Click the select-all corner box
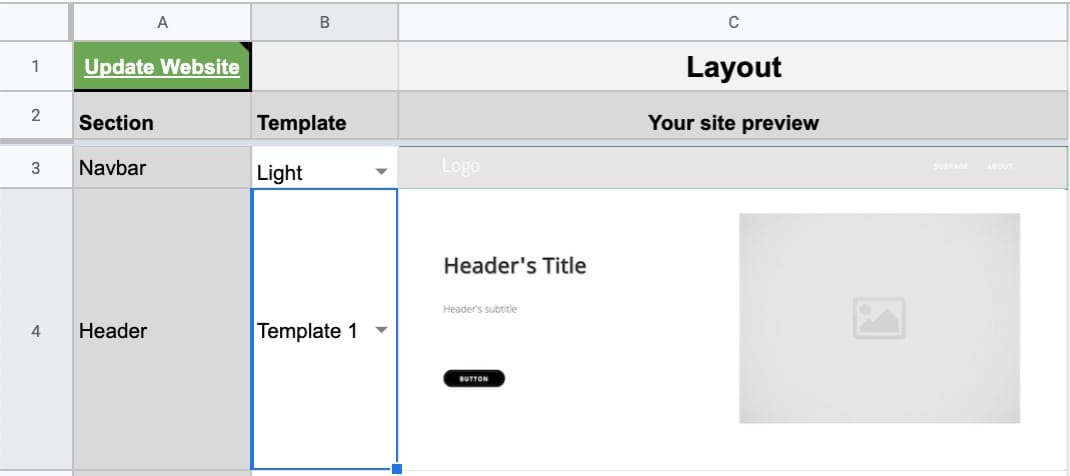Image resolution: width=1070 pixels, height=476 pixels. coord(36,22)
